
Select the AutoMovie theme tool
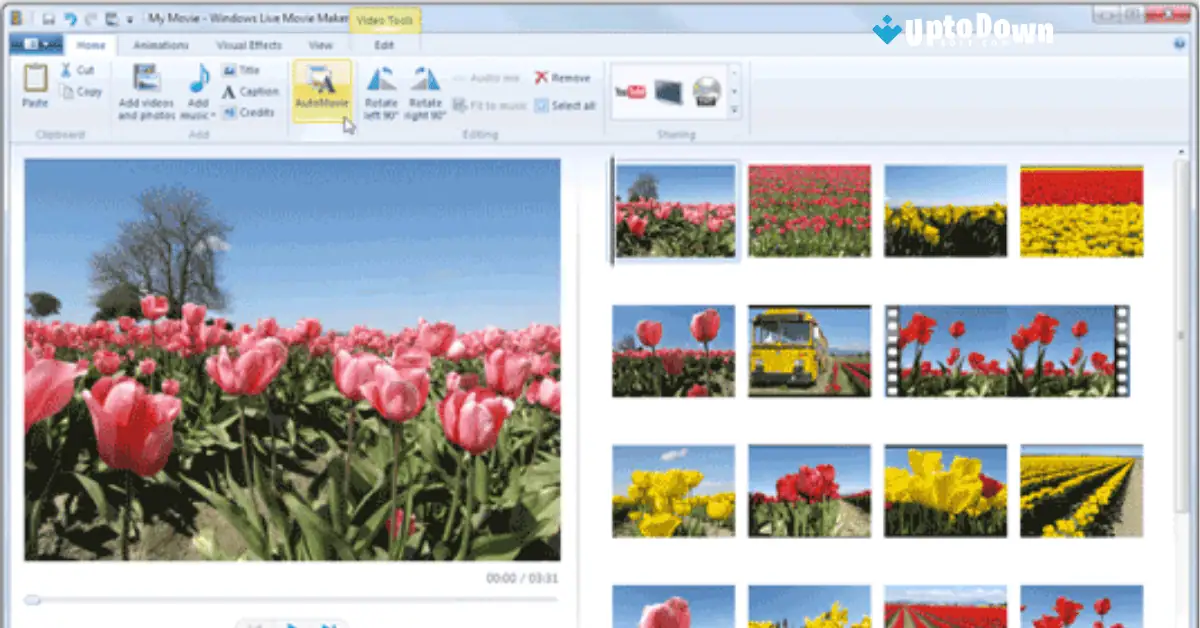coord(322,90)
